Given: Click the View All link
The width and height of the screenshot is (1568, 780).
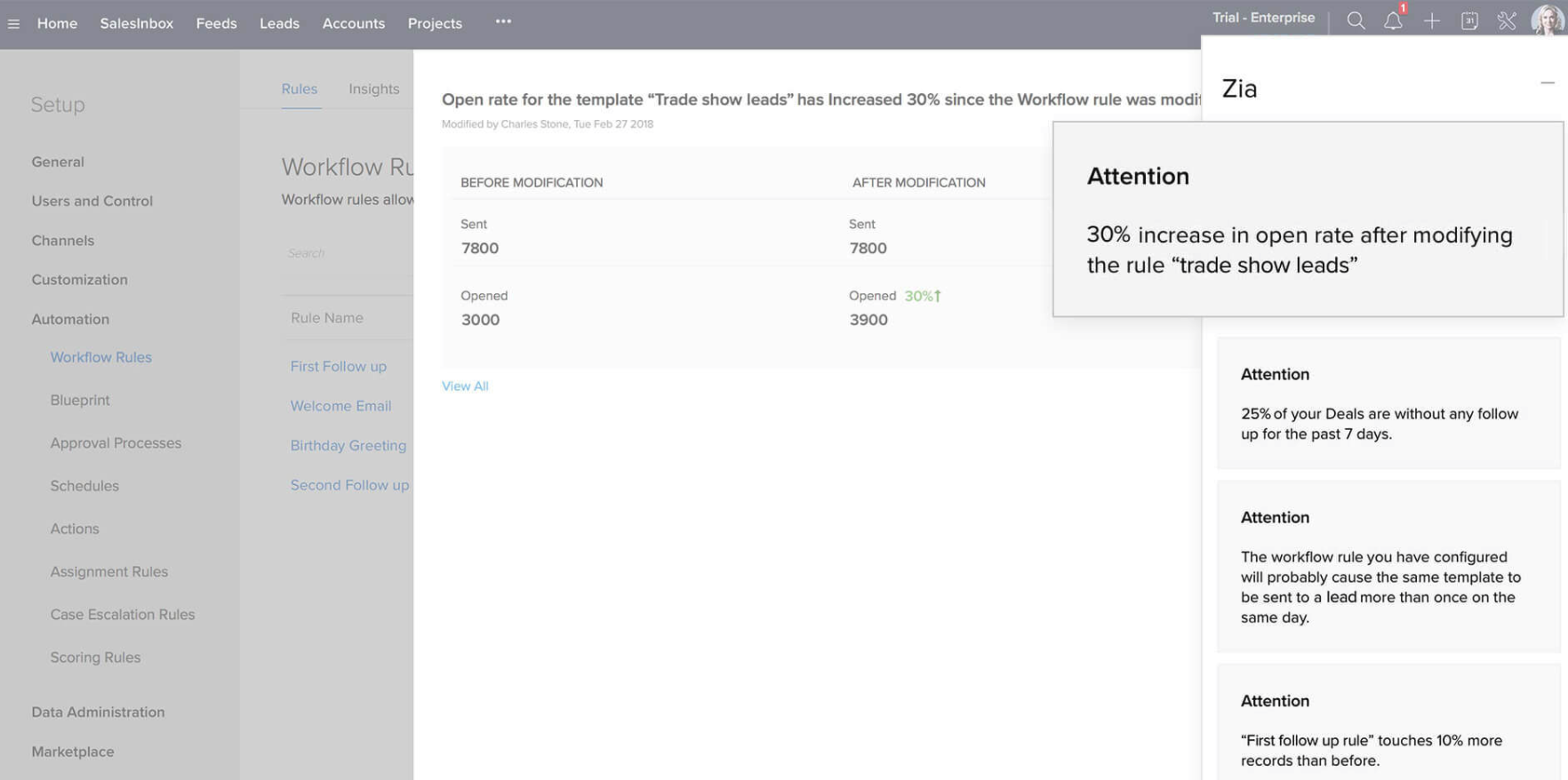Looking at the screenshot, I should [465, 386].
